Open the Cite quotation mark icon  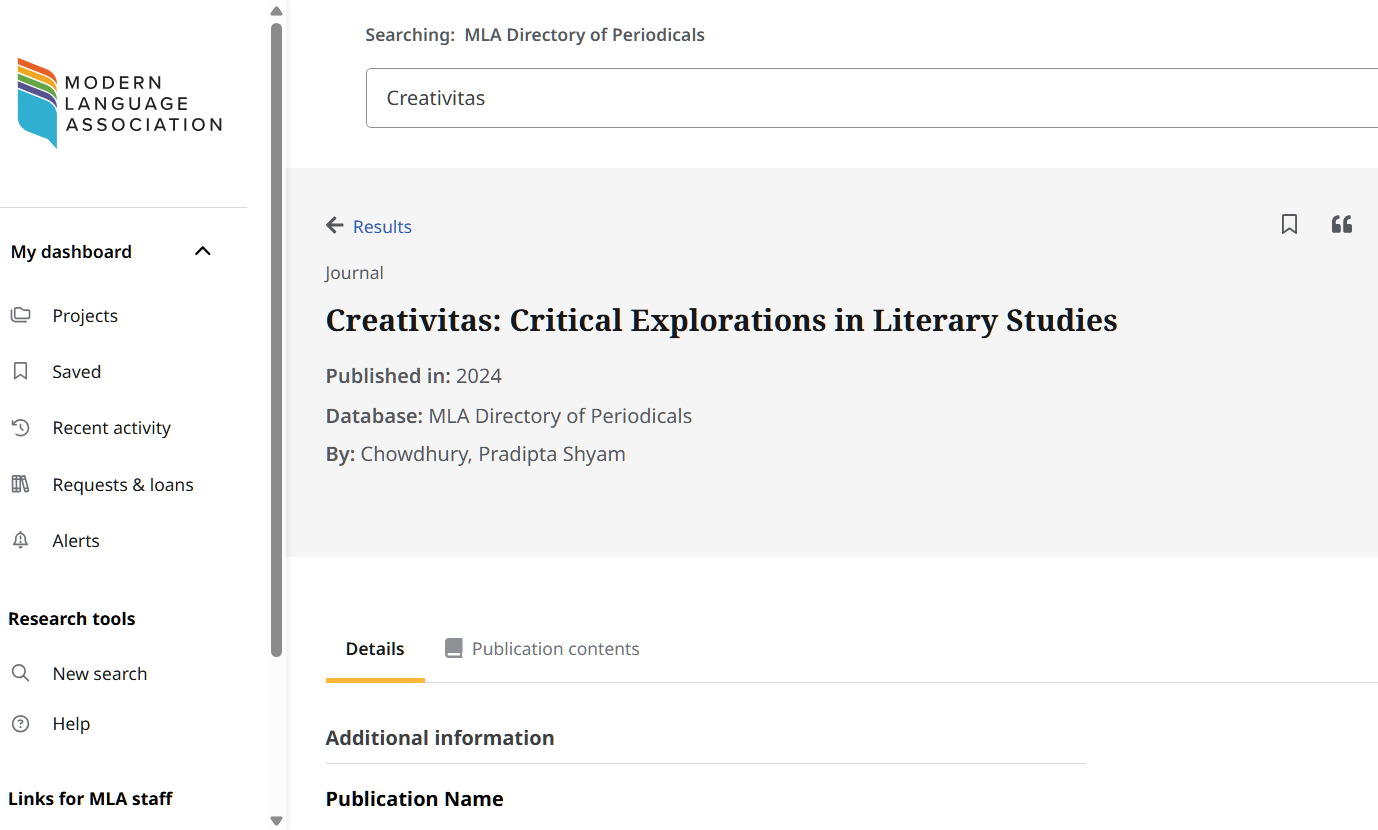tap(1342, 224)
